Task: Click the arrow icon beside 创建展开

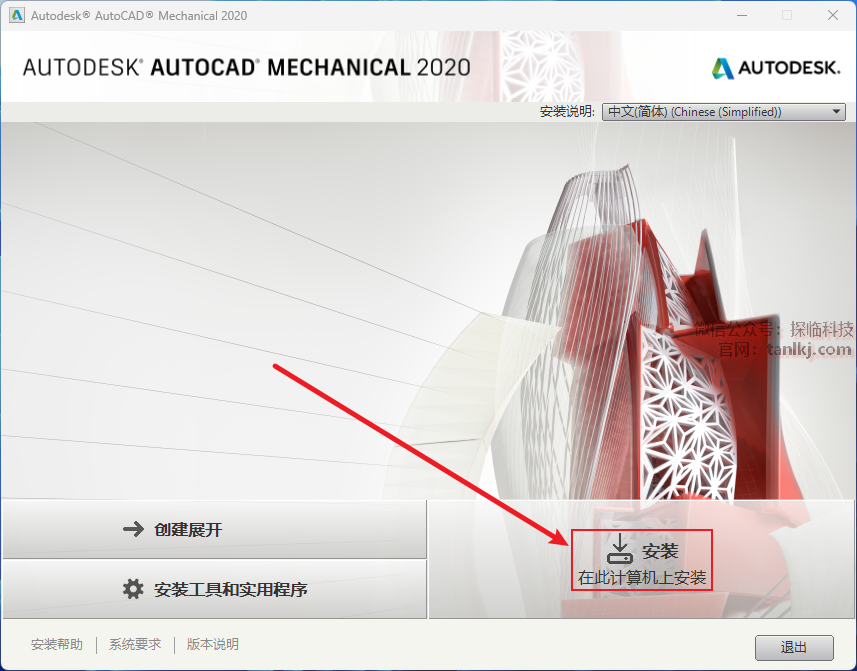Action: coord(133,529)
